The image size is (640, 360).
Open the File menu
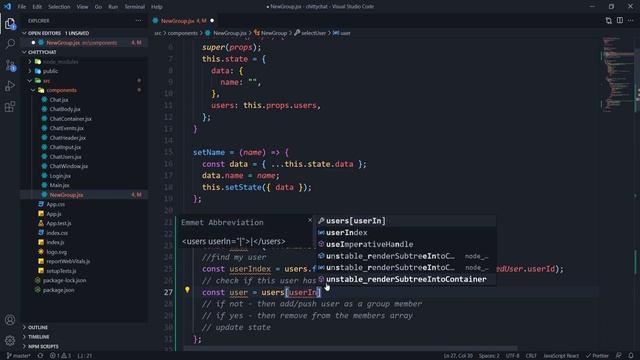(x=22, y=7)
